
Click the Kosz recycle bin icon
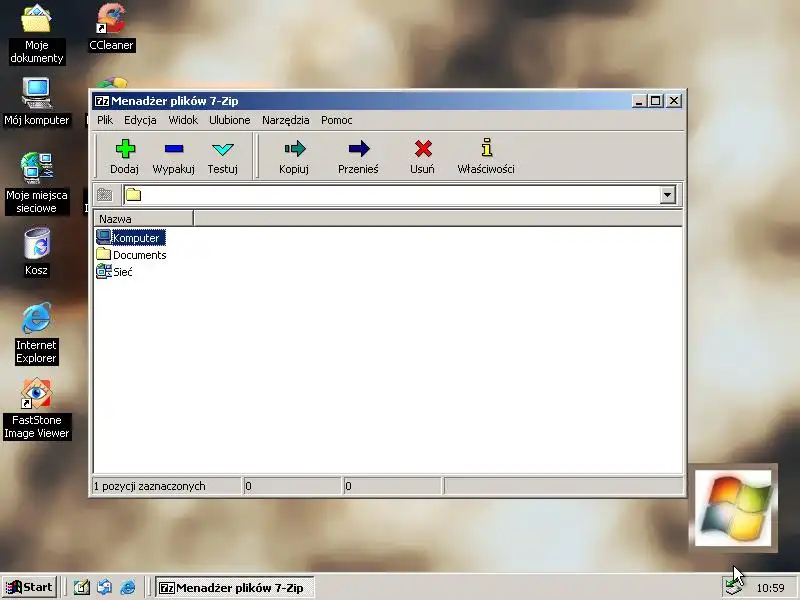(x=36, y=252)
